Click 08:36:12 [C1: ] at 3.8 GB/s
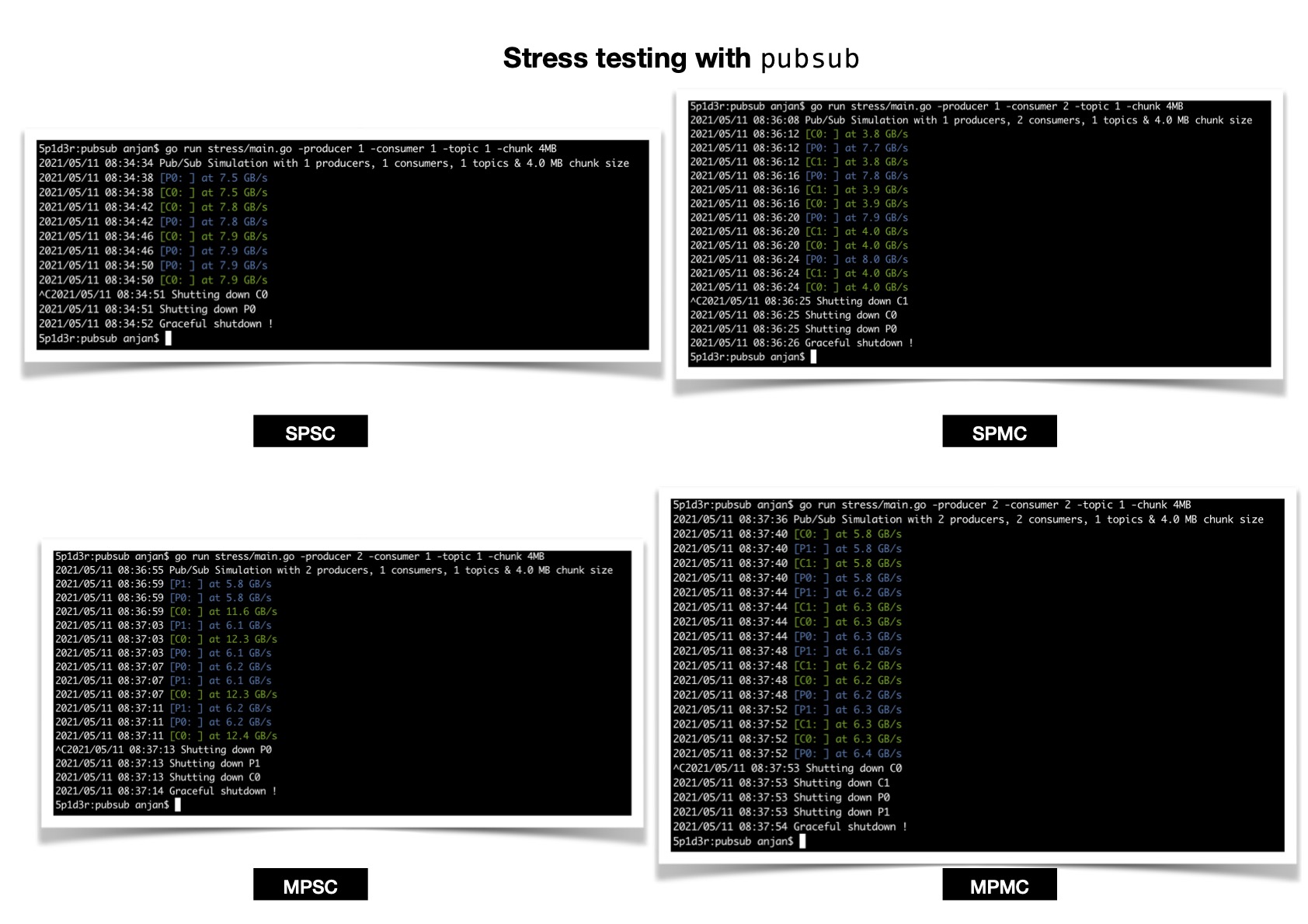 click(x=799, y=162)
